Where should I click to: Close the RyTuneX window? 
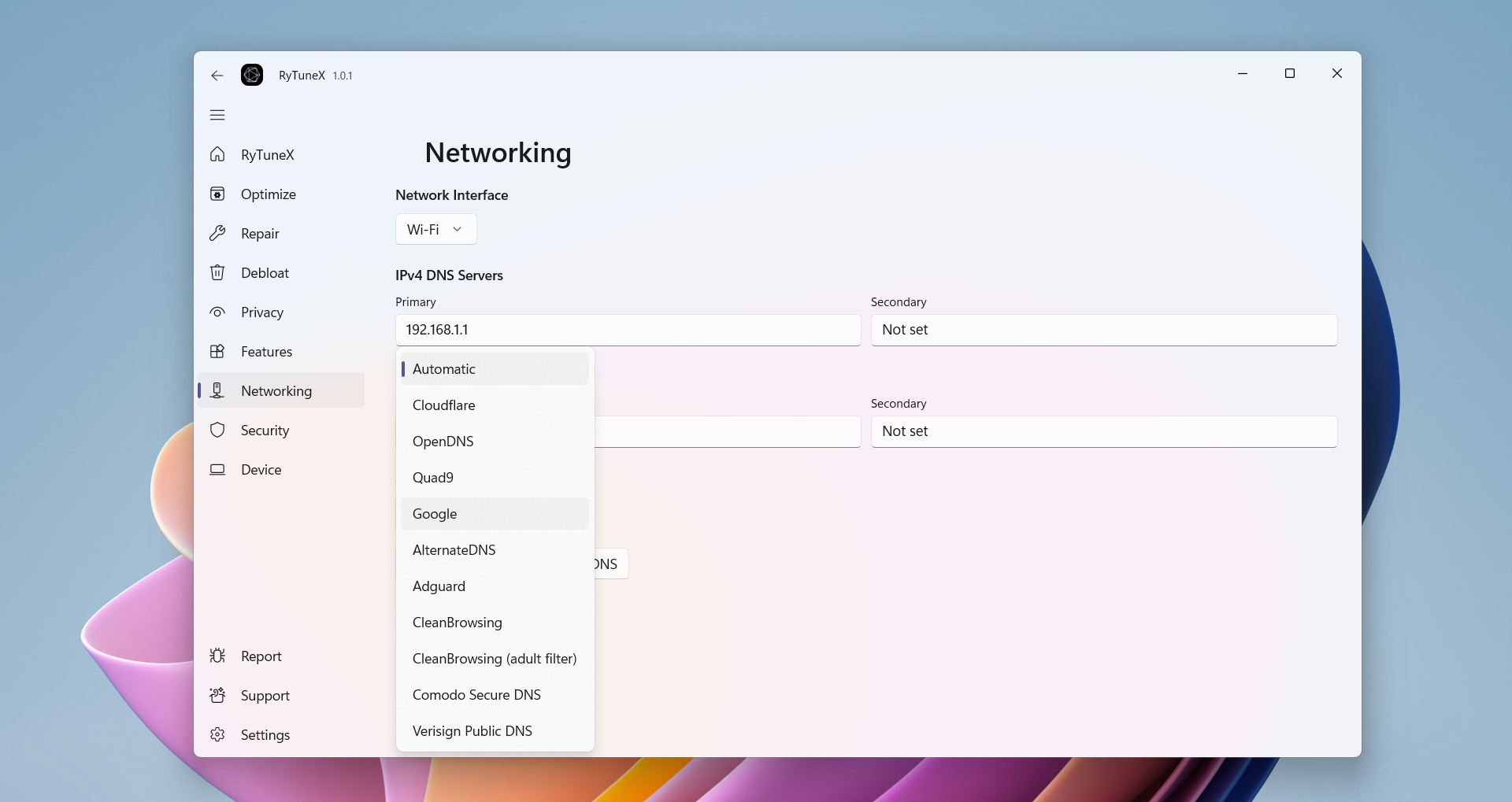(1337, 73)
